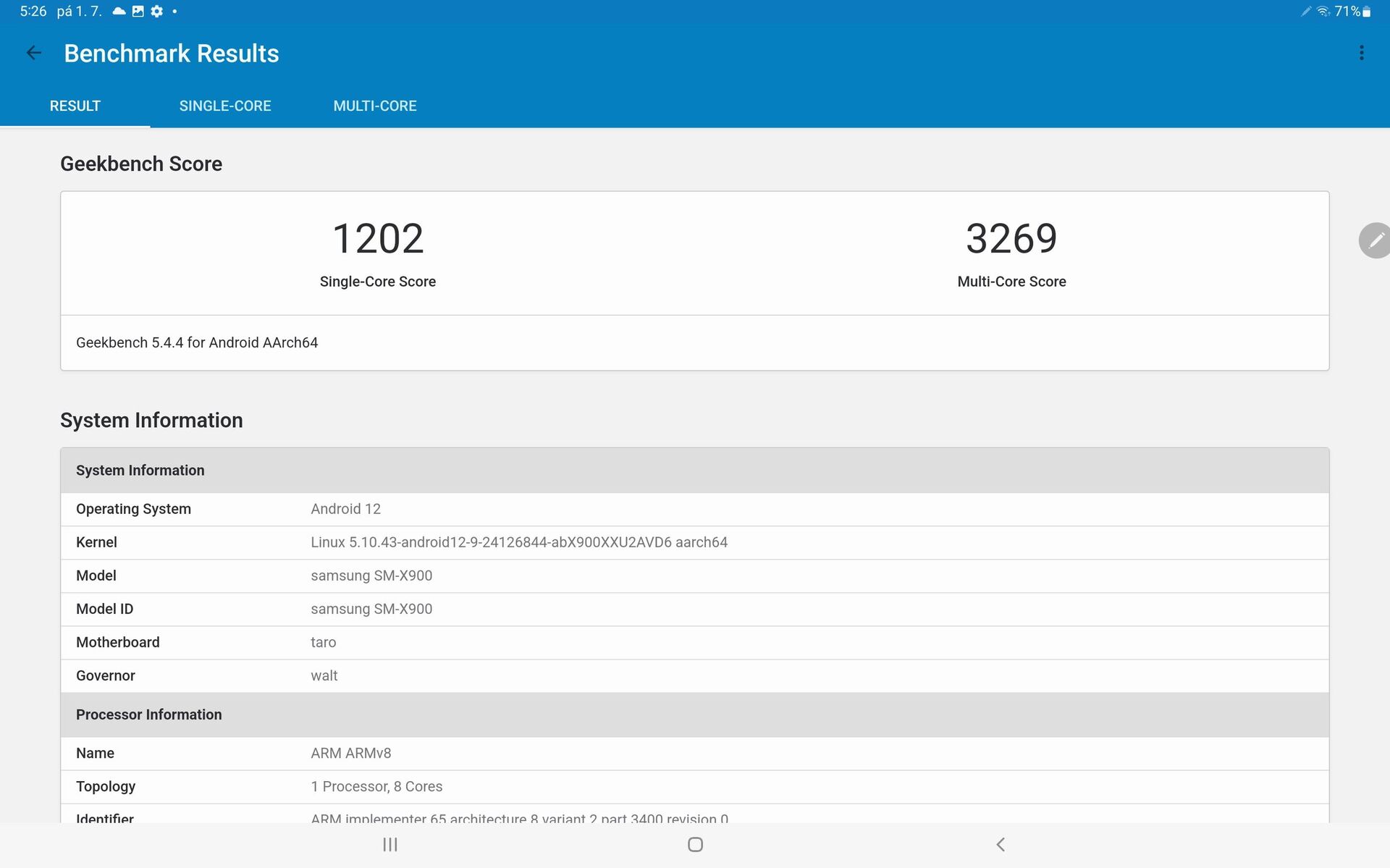Tap the screenshot image icon in status bar
The image size is (1390, 868).
137,11
